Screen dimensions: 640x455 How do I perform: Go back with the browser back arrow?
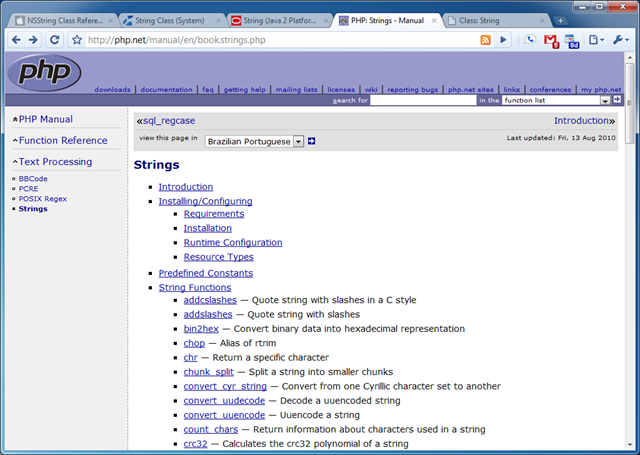point(16,40)
